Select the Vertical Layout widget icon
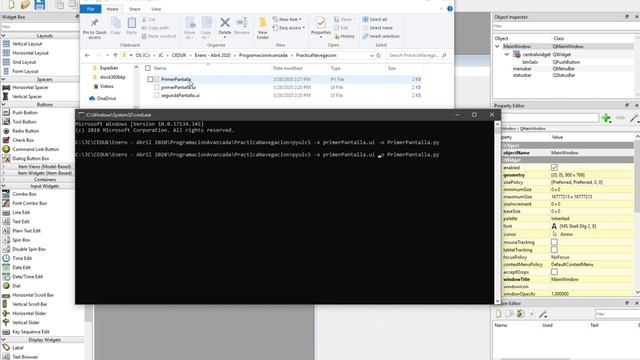The width and height of the screenshot is (640, 360). (6, 44)
